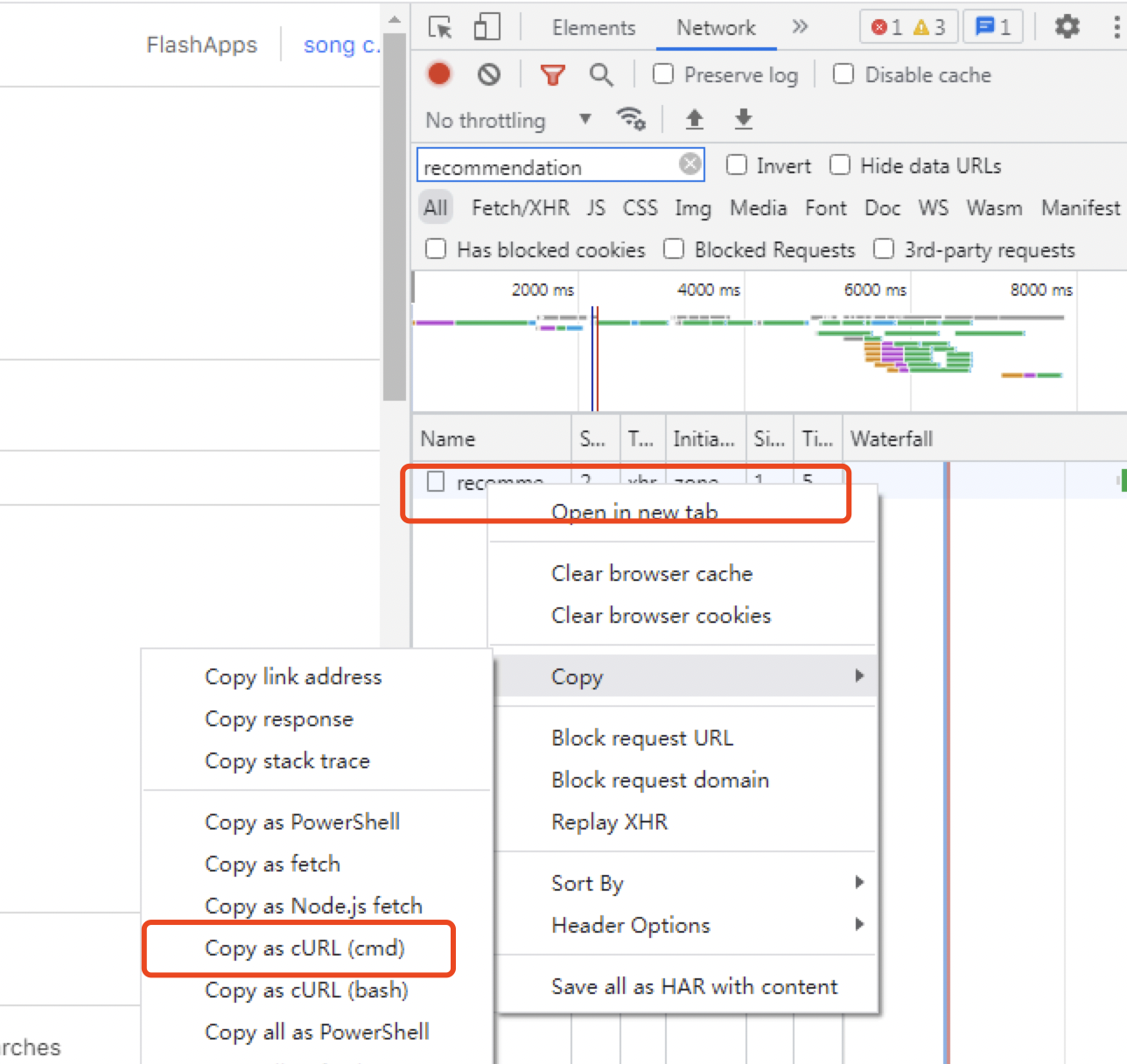Toggle the network filter funnel icon
The image size is (1127, 1064).
pos(552,75)
